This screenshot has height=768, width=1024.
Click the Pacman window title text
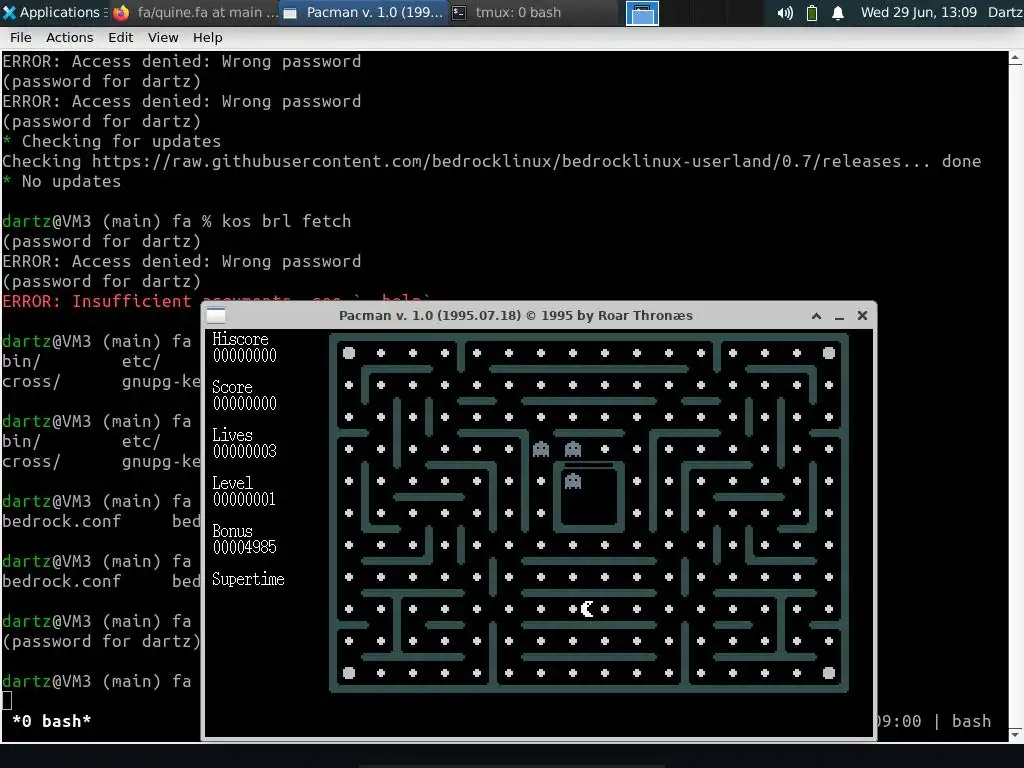[x=515, y=315]
